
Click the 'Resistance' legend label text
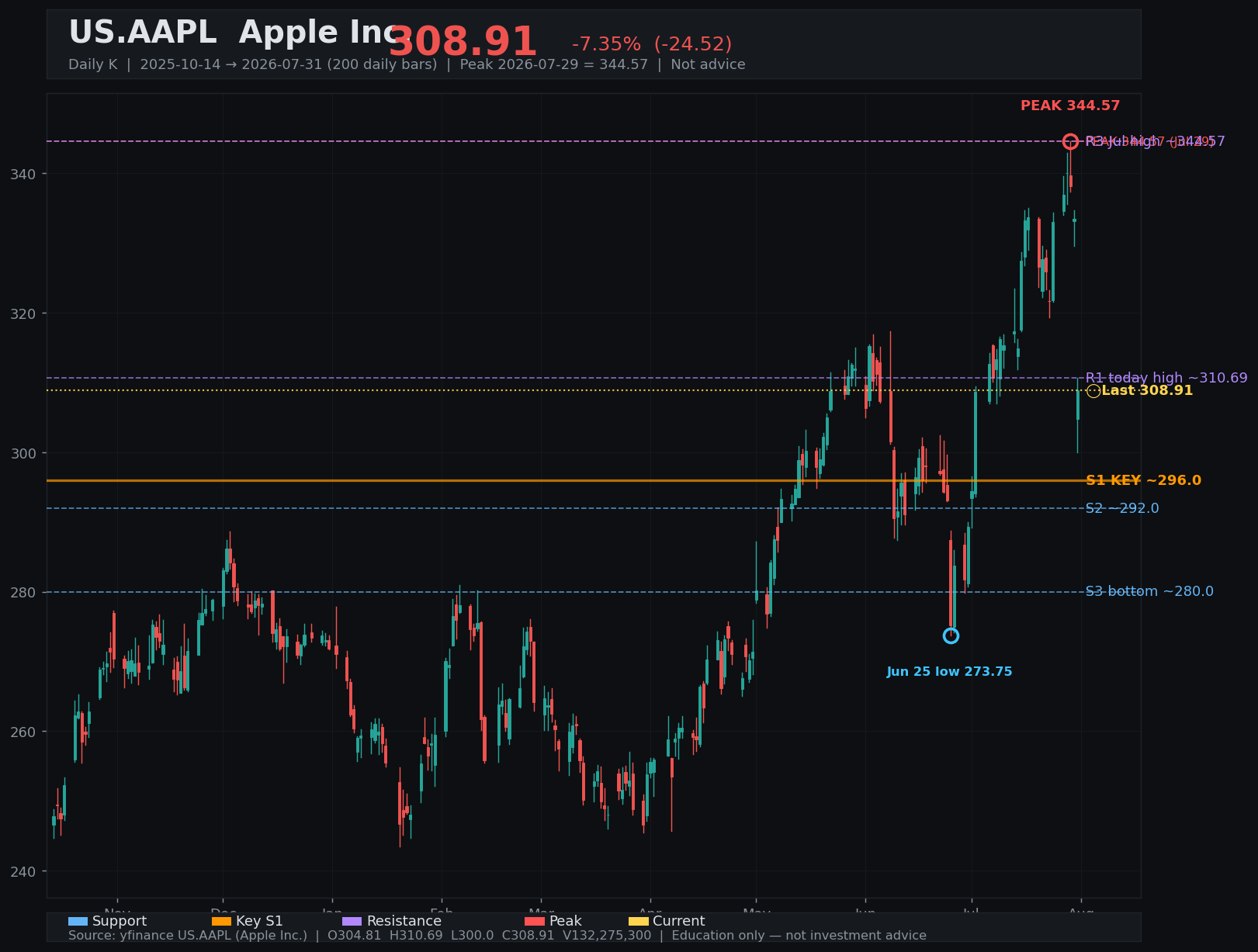tap(404, 922)
